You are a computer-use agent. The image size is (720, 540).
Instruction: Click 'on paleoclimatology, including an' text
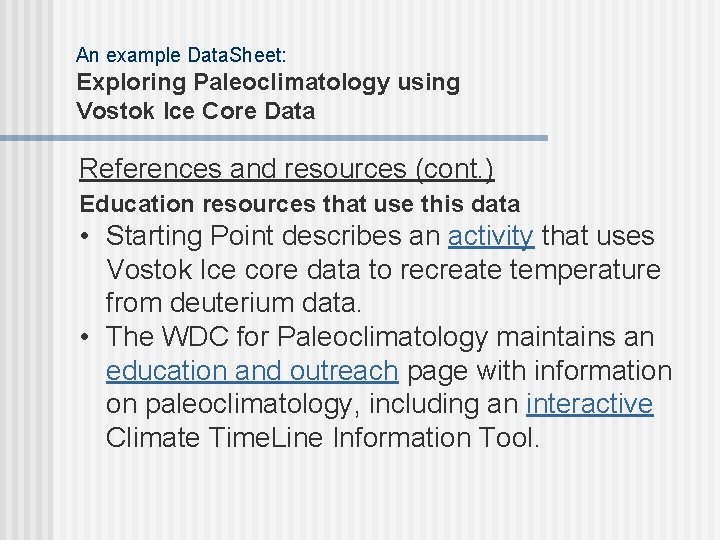click(x=310, y=405)
